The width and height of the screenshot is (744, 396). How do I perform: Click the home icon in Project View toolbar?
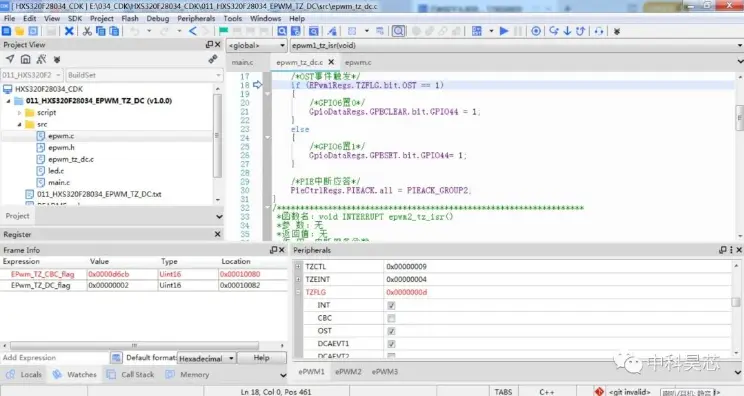[26, 59]
